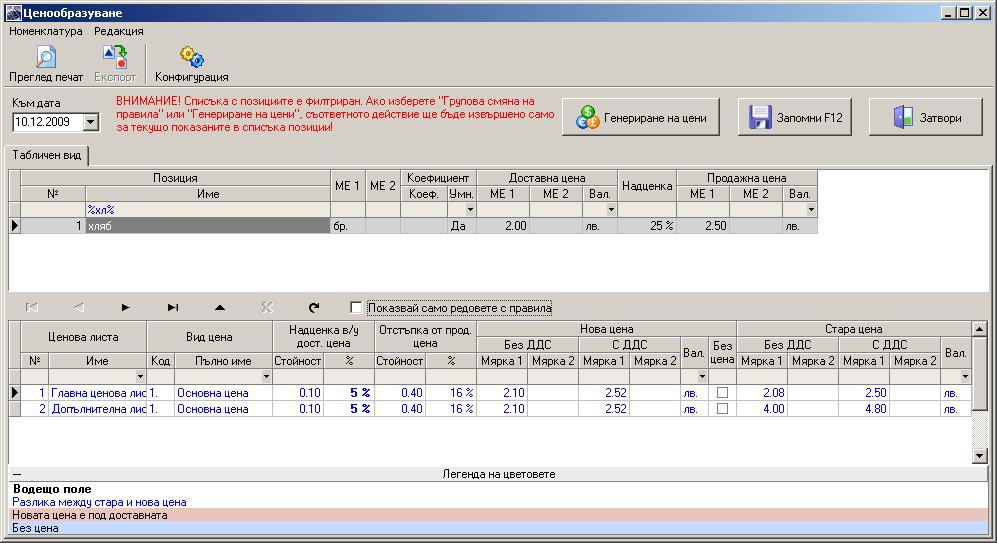Click the %хл% name filter field
Viewport: 997px width, 543px height.
tap(207, 210)
